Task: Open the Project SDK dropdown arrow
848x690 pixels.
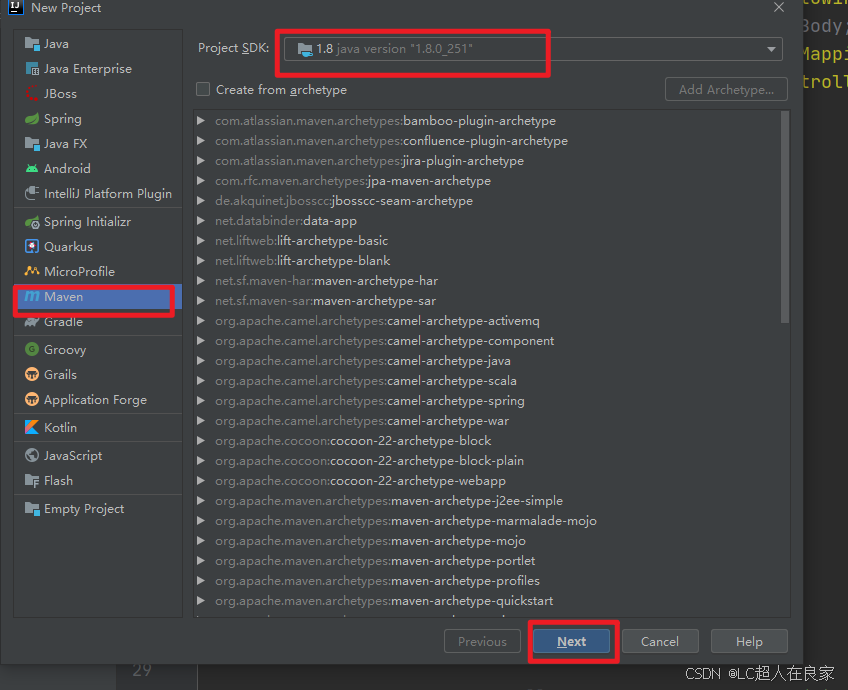Action: tap(771, 49)
